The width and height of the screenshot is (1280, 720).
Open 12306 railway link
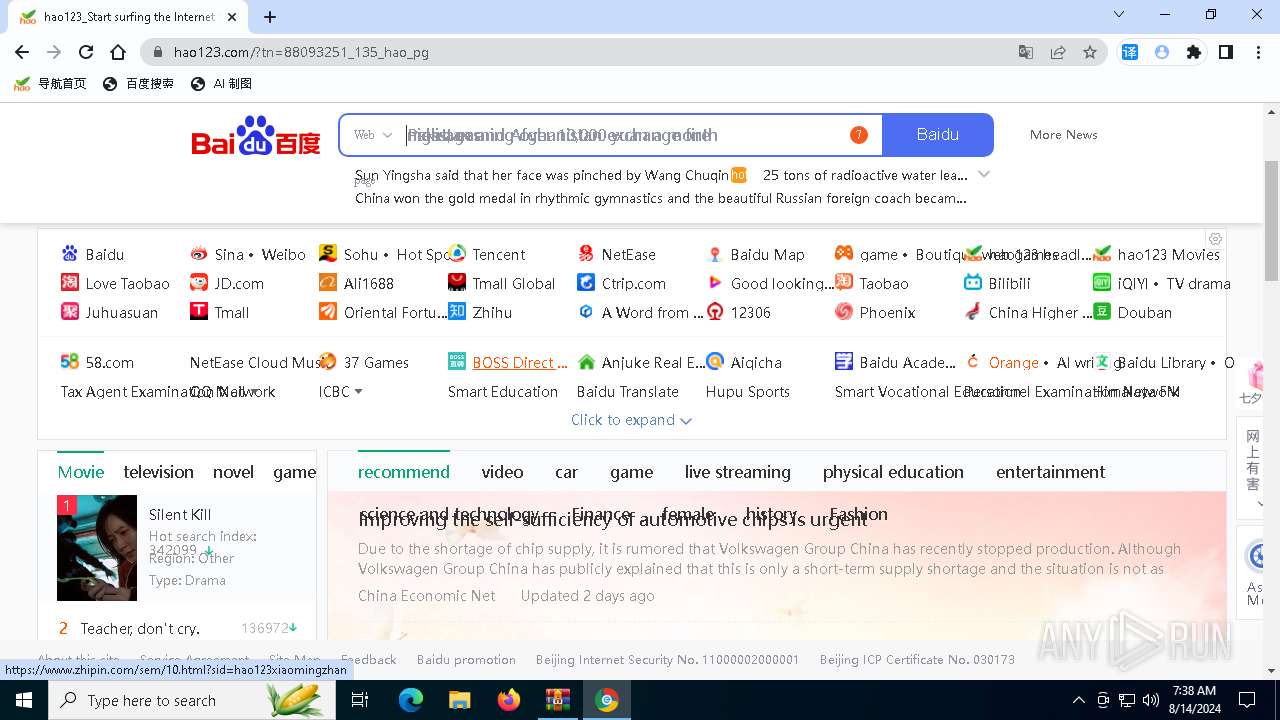[x=751, y=313]
